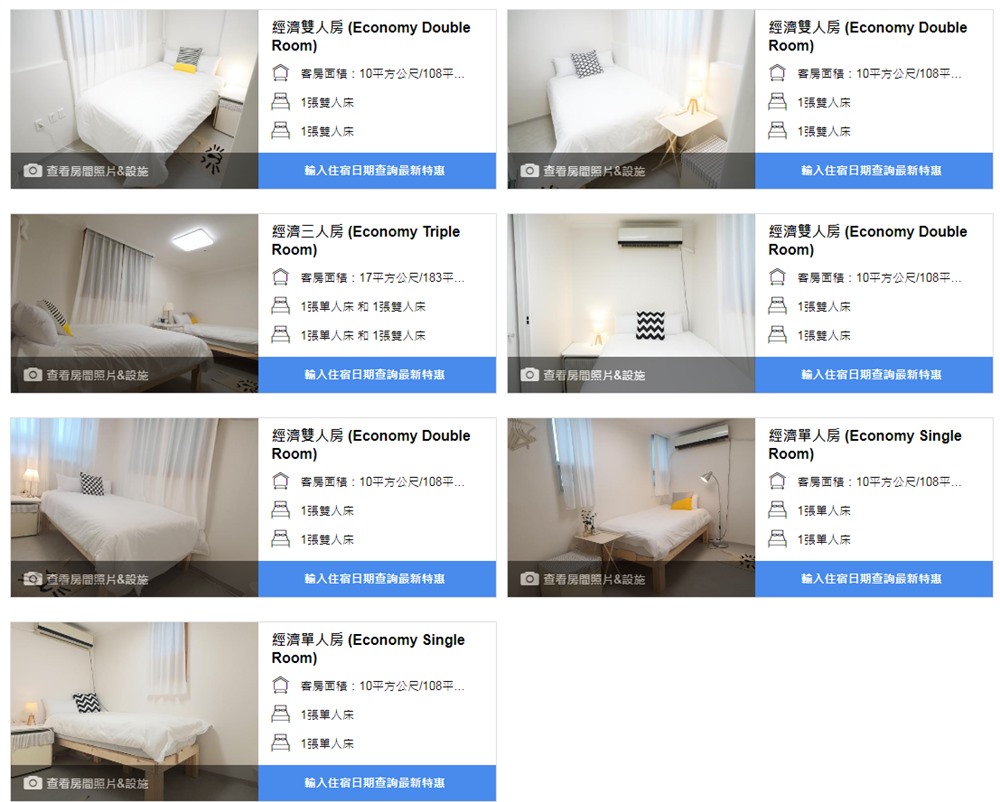Click camera icon on yellow-pillow double room photo

pos(33,171)
